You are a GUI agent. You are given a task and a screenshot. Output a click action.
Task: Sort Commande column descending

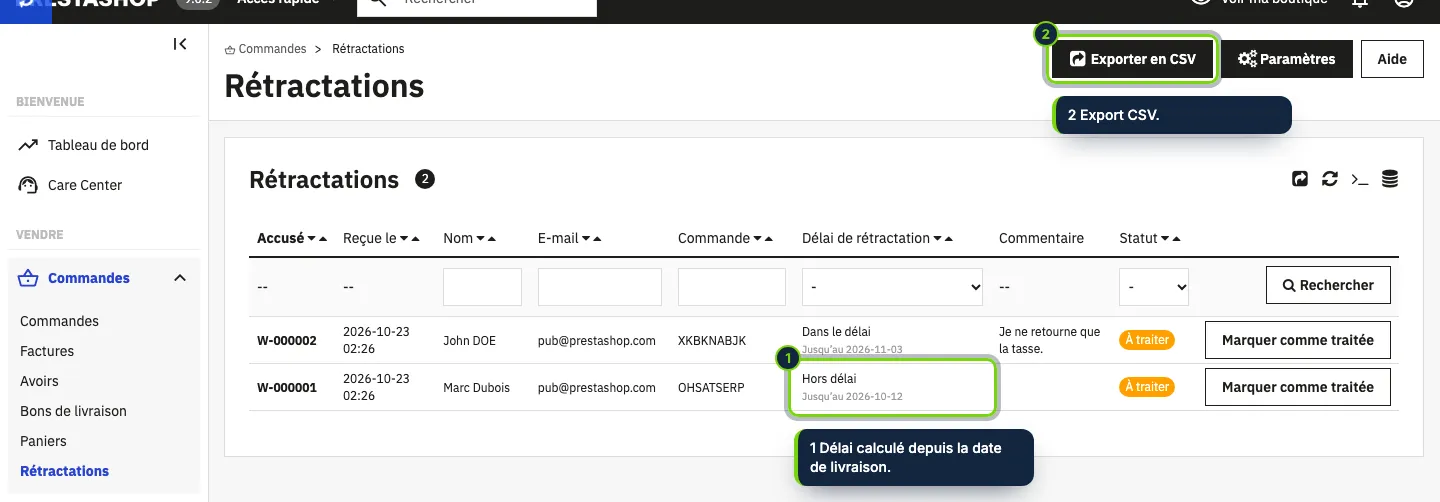758,239
